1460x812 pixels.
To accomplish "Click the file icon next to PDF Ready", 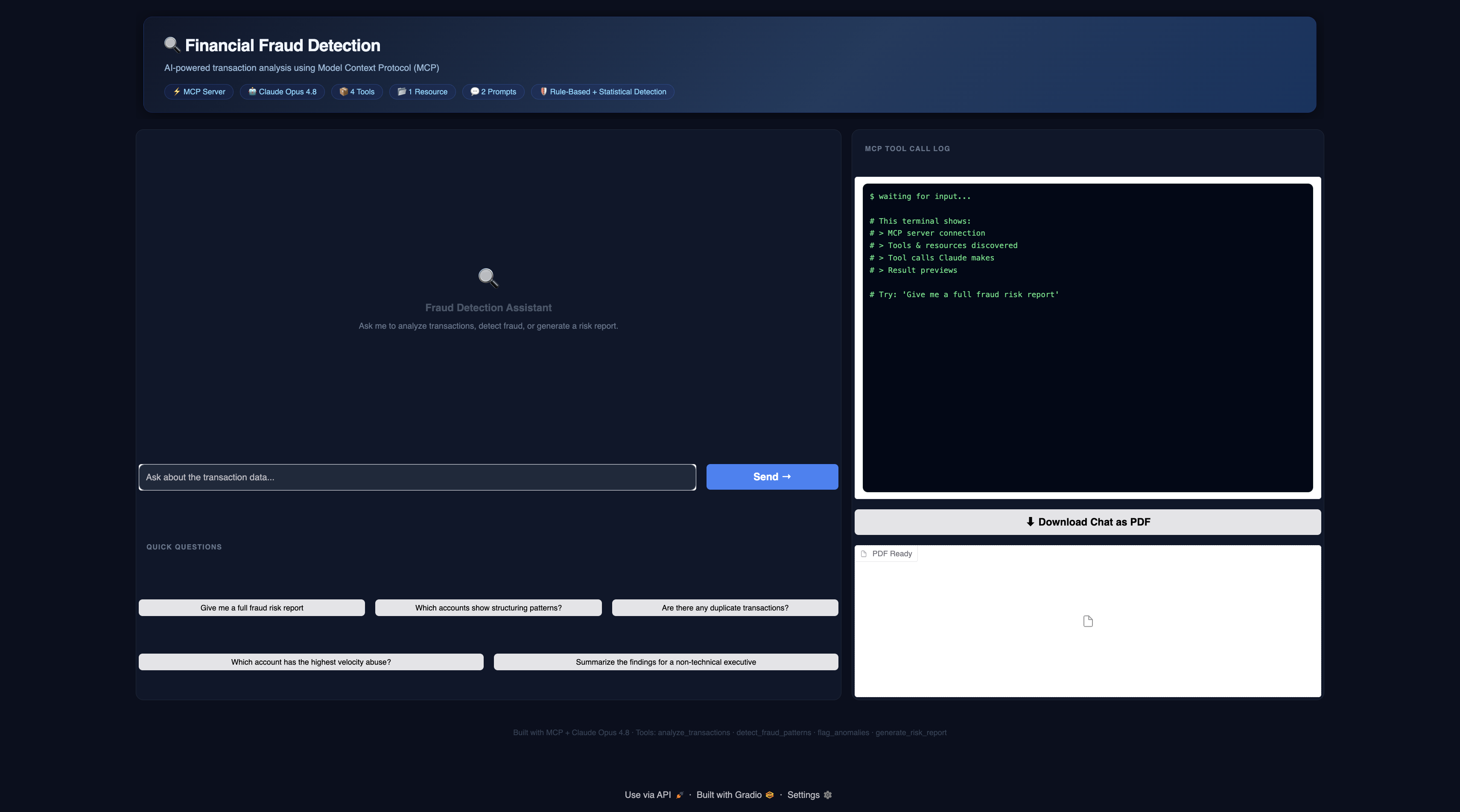I will [864, 554].
